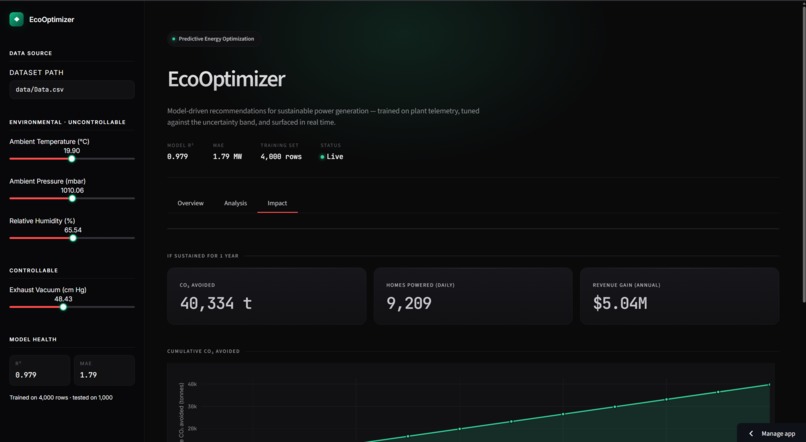The height and width of the screenshot is (442, 806).
Task: Click the Predictive Energy Optimization badge
Action: [213, 39]
